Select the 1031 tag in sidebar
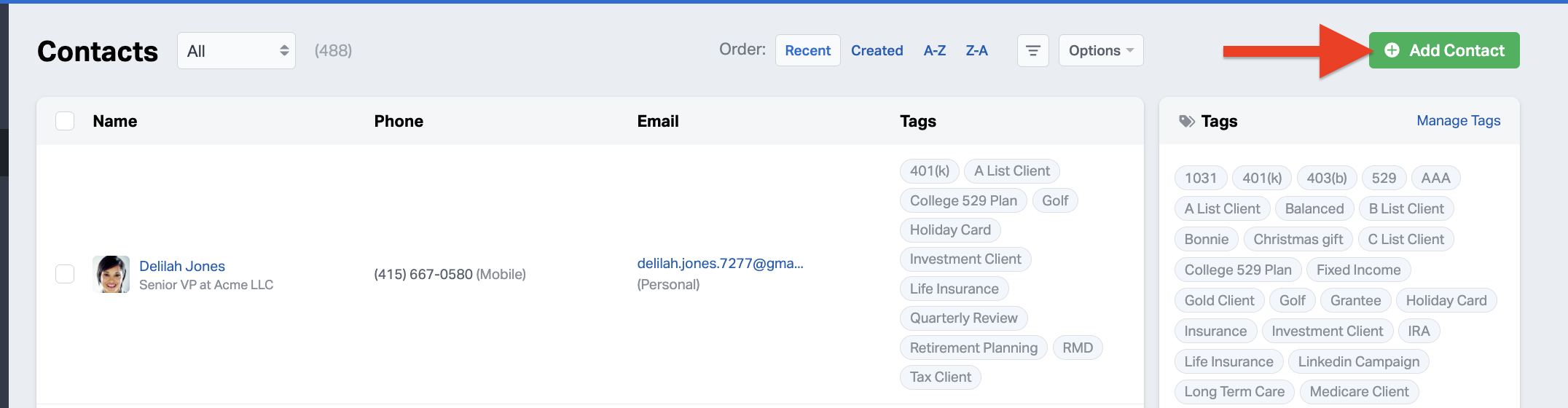 1200,178
